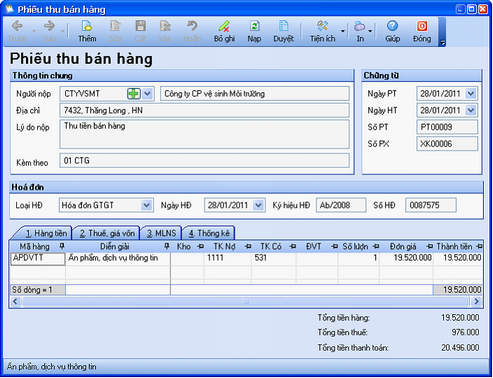The height and width of the screenshot is (378, 493).
Task: Click the pin icon on Số lượng column
Action: (376, 246)
